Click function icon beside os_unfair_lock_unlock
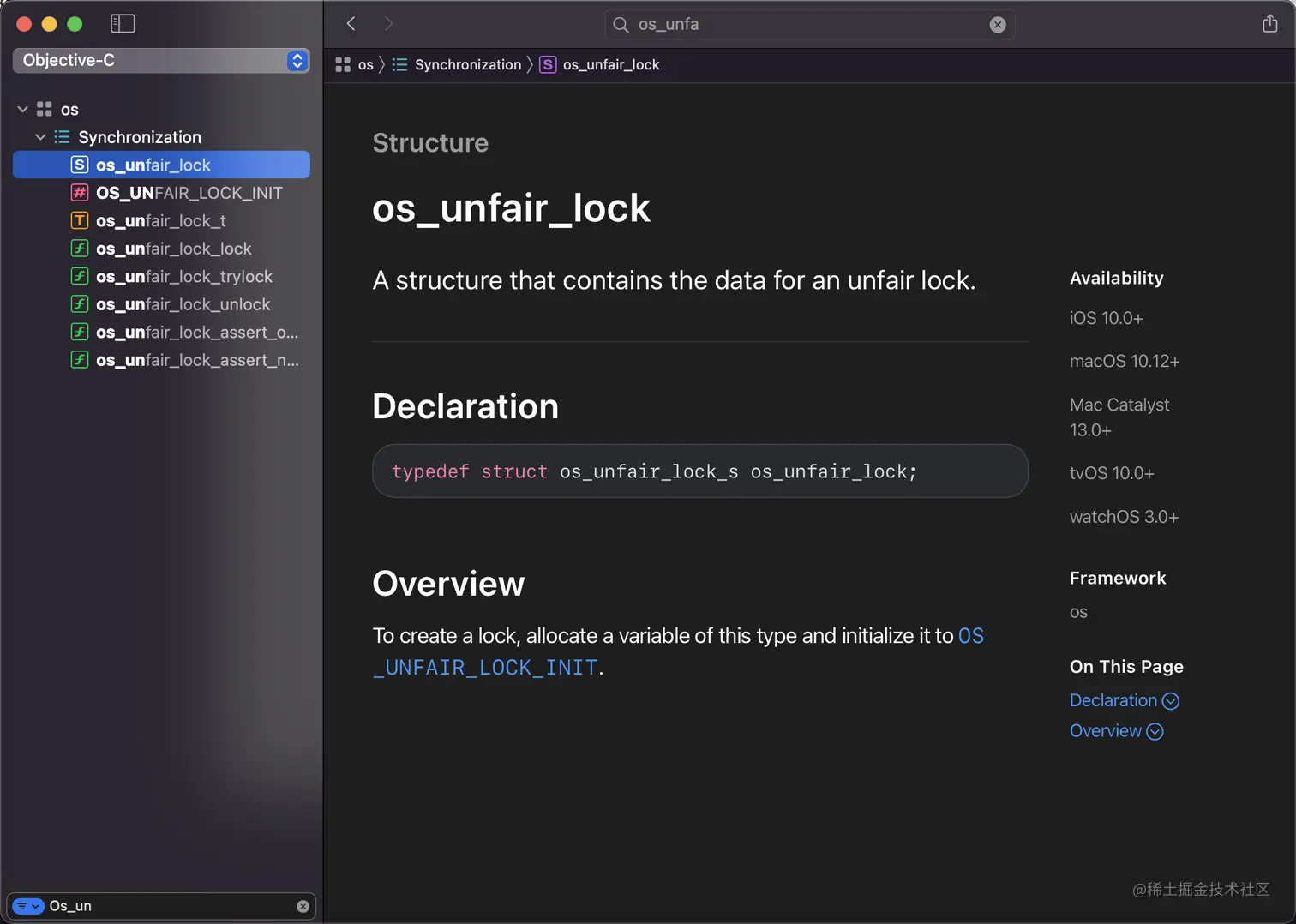Viewport: 1296px width, 924px height. (79, 304)
